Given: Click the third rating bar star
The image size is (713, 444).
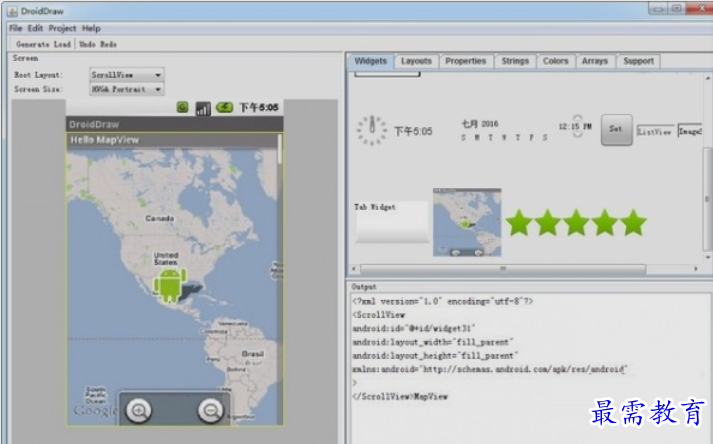Looking at the screenshot, I should [576, 222].
